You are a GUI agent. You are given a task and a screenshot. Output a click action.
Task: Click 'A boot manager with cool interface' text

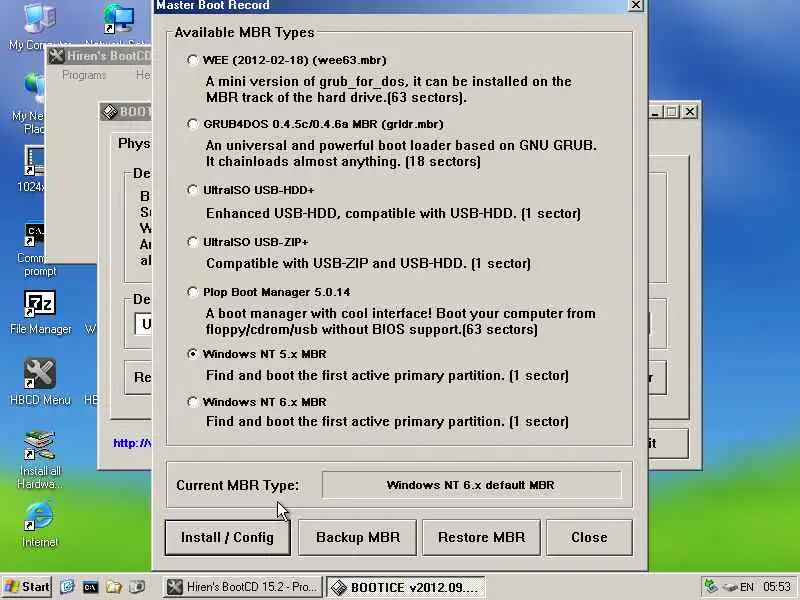401,321
